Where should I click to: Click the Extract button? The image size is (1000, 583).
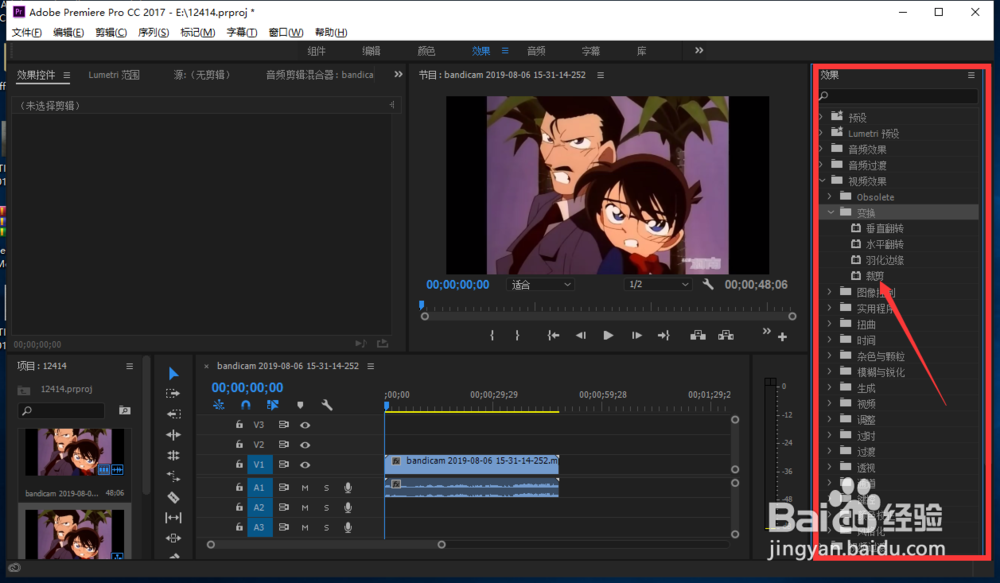726,336
